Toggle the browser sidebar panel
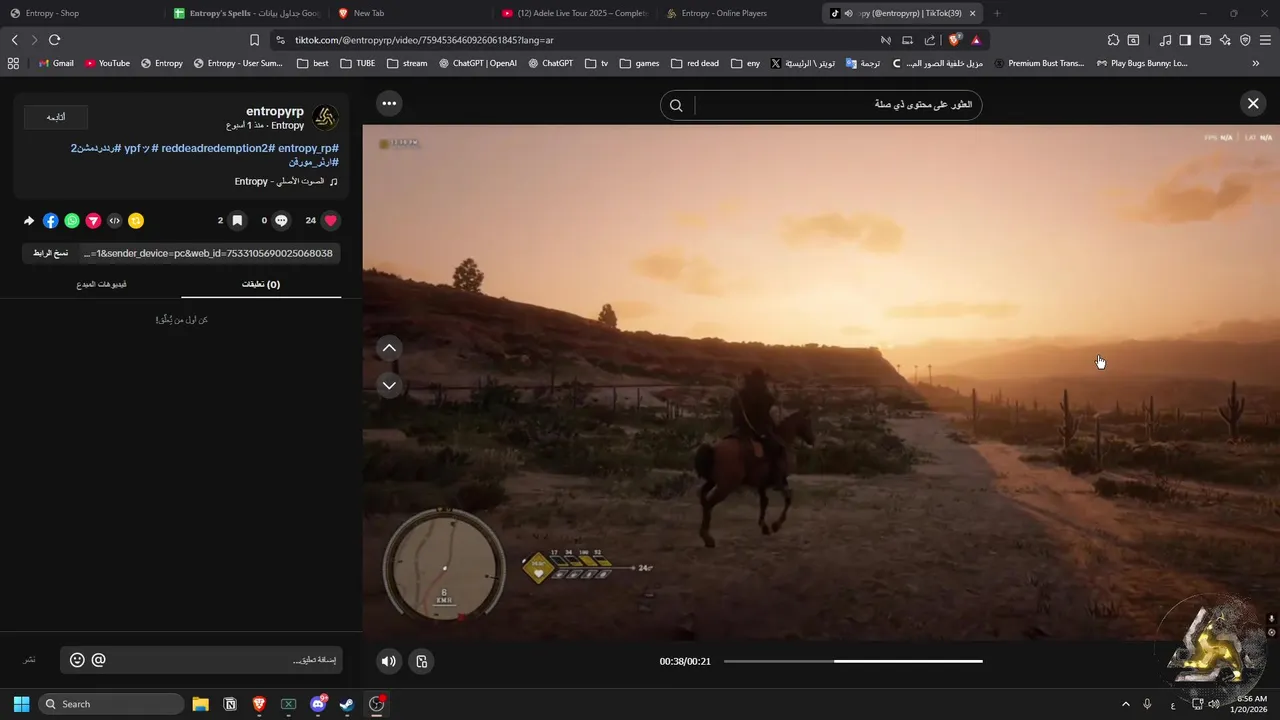 point(1185,40)
